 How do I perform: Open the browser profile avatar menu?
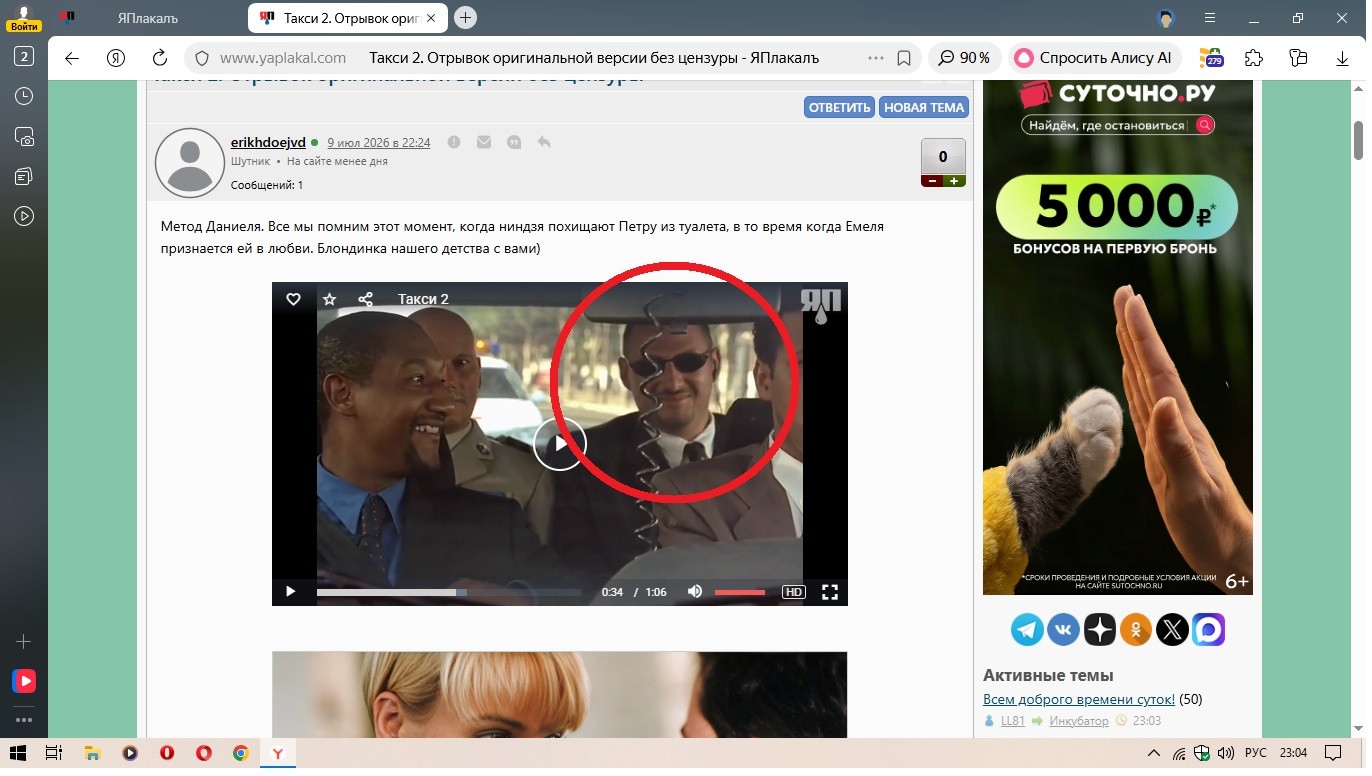tap(1165, 18)
